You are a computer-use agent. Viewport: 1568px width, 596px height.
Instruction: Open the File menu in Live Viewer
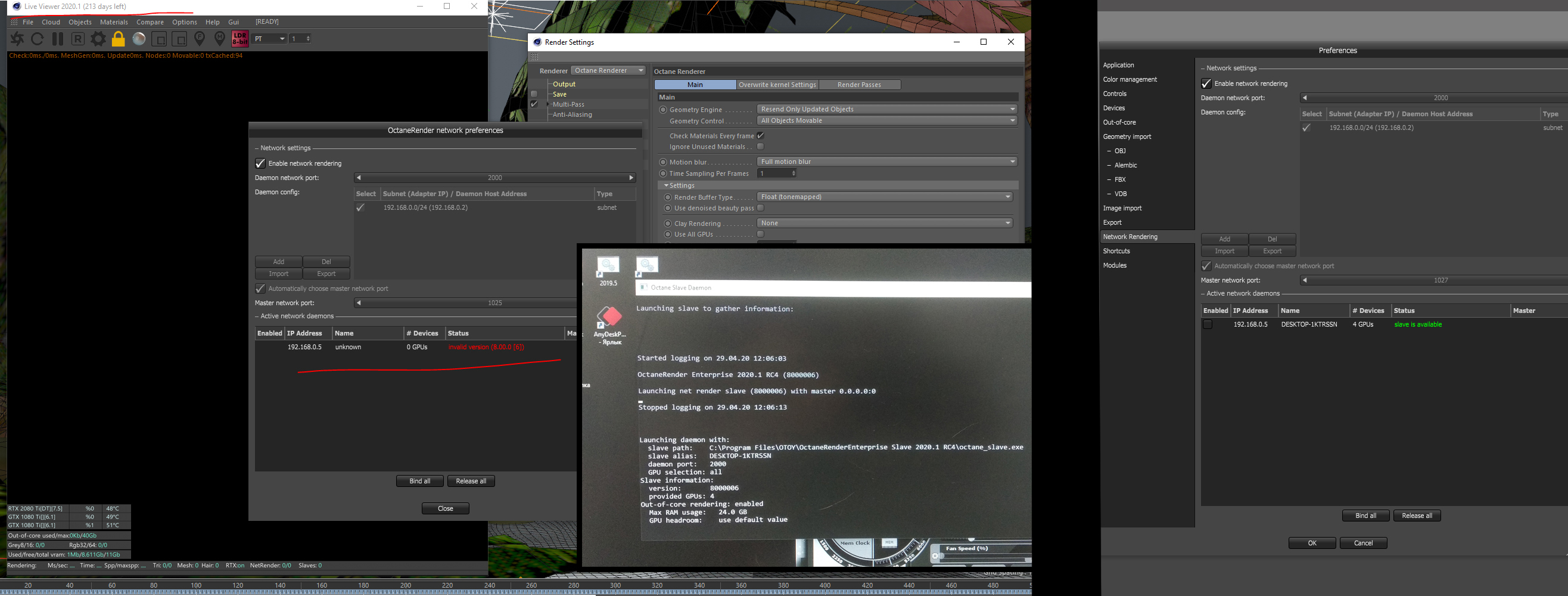(28, 22)
